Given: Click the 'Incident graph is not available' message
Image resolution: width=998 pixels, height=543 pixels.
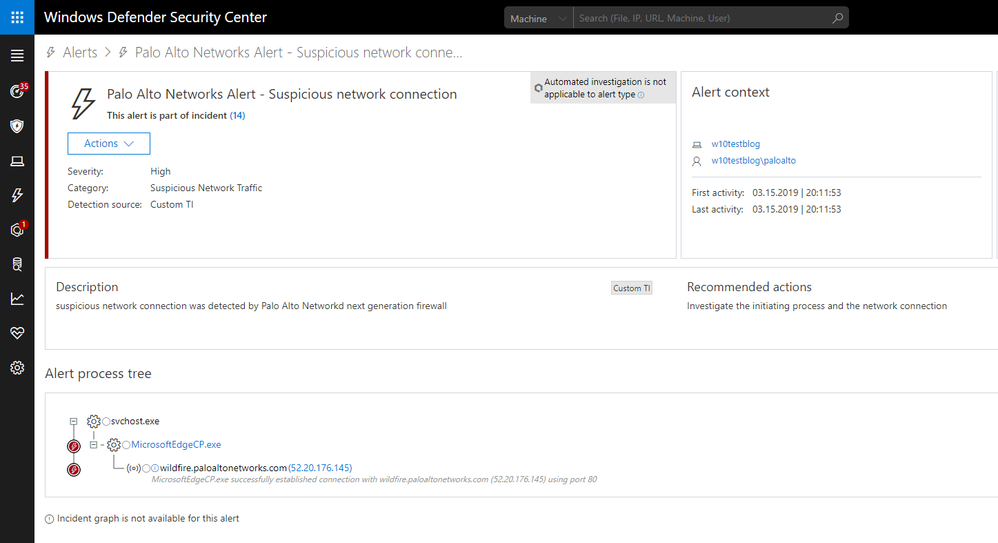Looking at the screenshot, I should tap(148, 518).
